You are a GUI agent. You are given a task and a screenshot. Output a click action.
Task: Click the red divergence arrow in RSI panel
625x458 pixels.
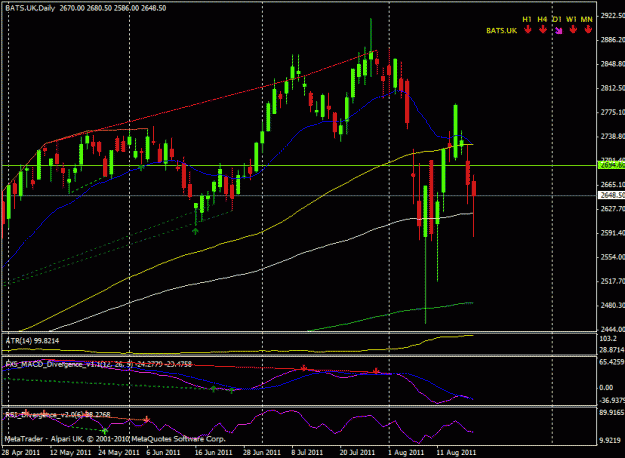[x=147, y=419]
